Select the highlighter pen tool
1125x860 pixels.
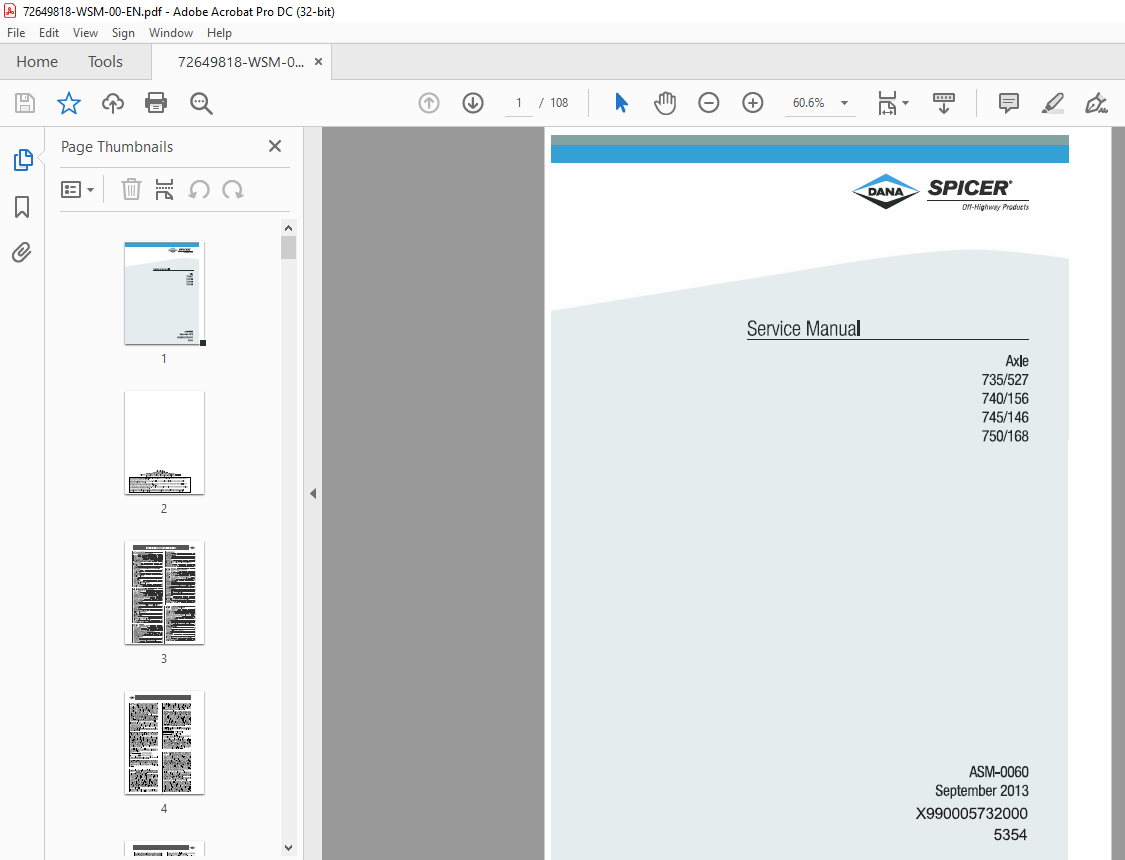[1053, 103]
